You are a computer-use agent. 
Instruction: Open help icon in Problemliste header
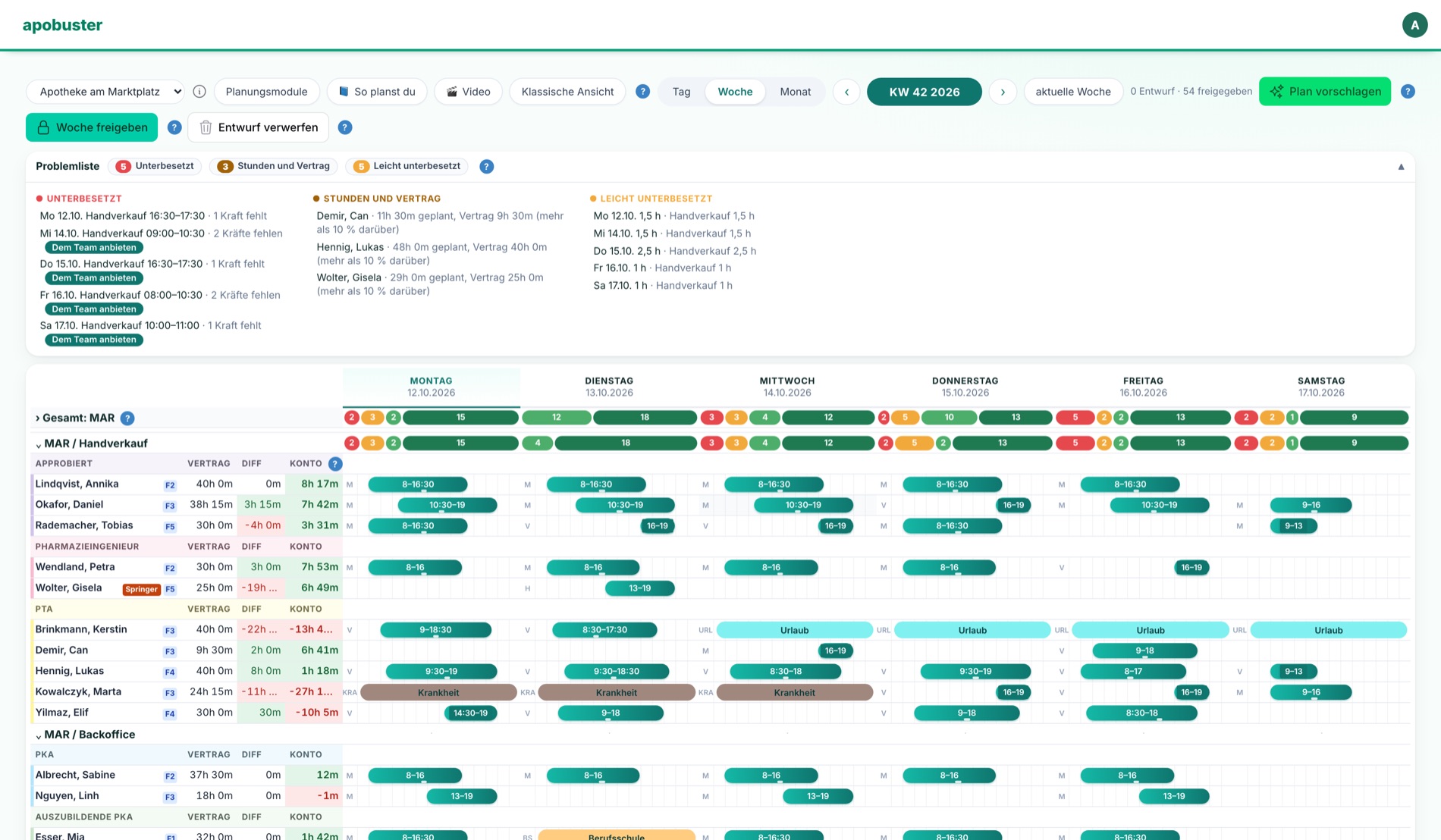(x=487, y=167)
